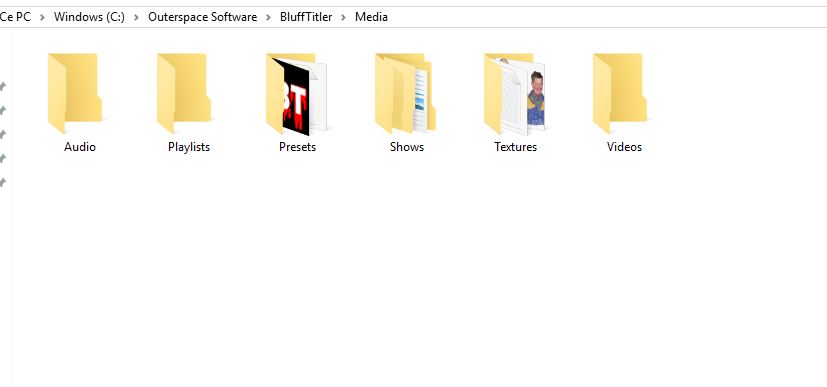Expand chevron after BluffTitler in breadcrumb
This screenshot has height=387, width=827.
pos(344,17)
